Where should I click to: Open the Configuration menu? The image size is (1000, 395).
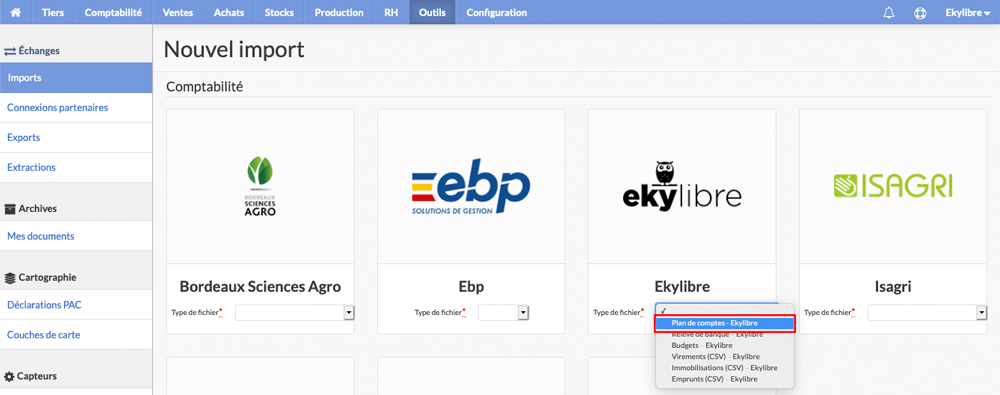[x=497, y=12]
